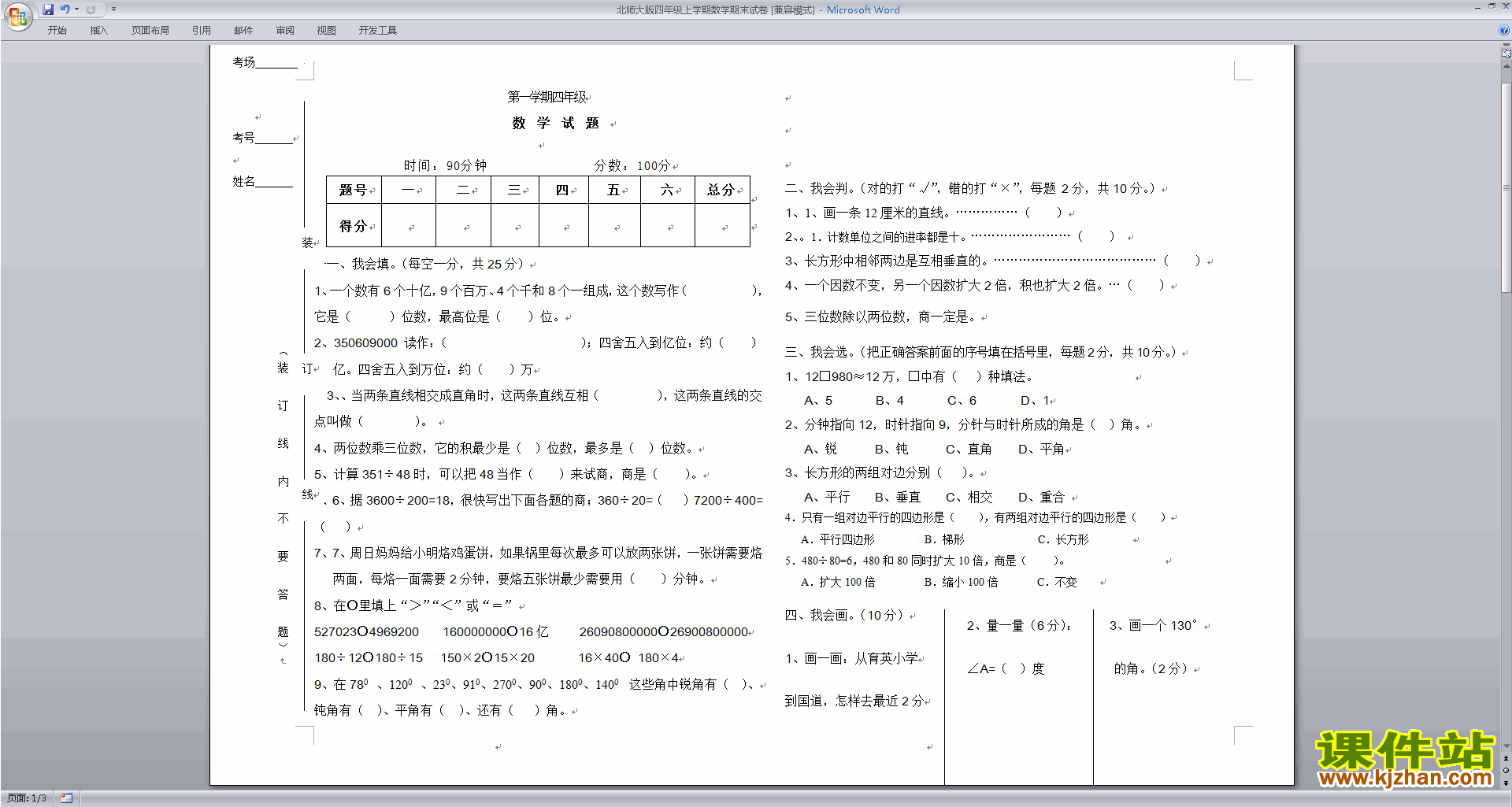
Task: Click the section heading 二、我会判。
Action: tap(823, 188)
